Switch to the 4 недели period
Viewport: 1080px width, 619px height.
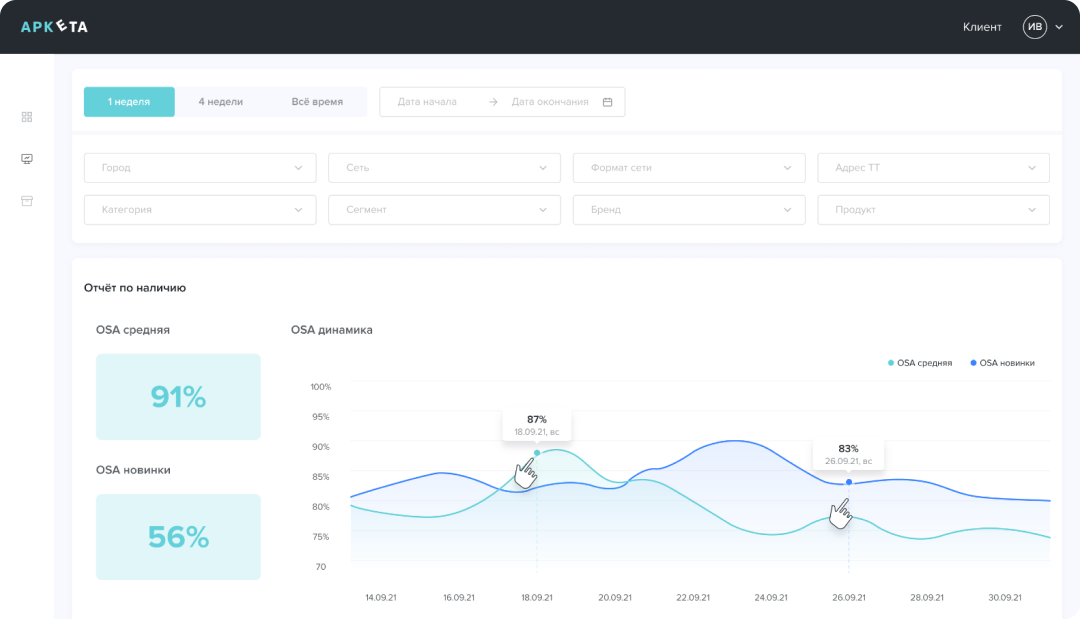click(x=220, y=102)
